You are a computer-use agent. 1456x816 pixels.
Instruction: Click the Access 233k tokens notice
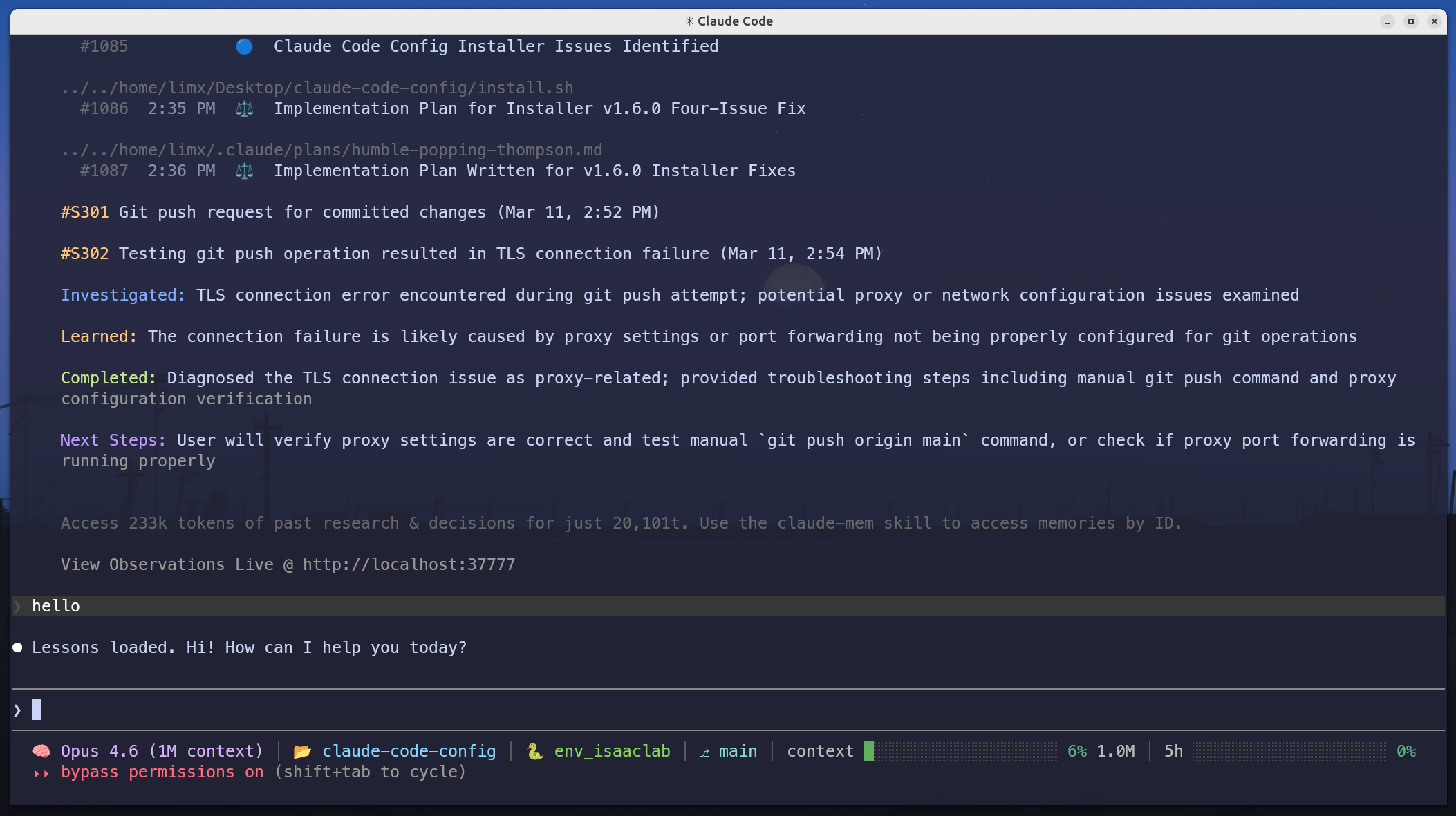(622, 523)
